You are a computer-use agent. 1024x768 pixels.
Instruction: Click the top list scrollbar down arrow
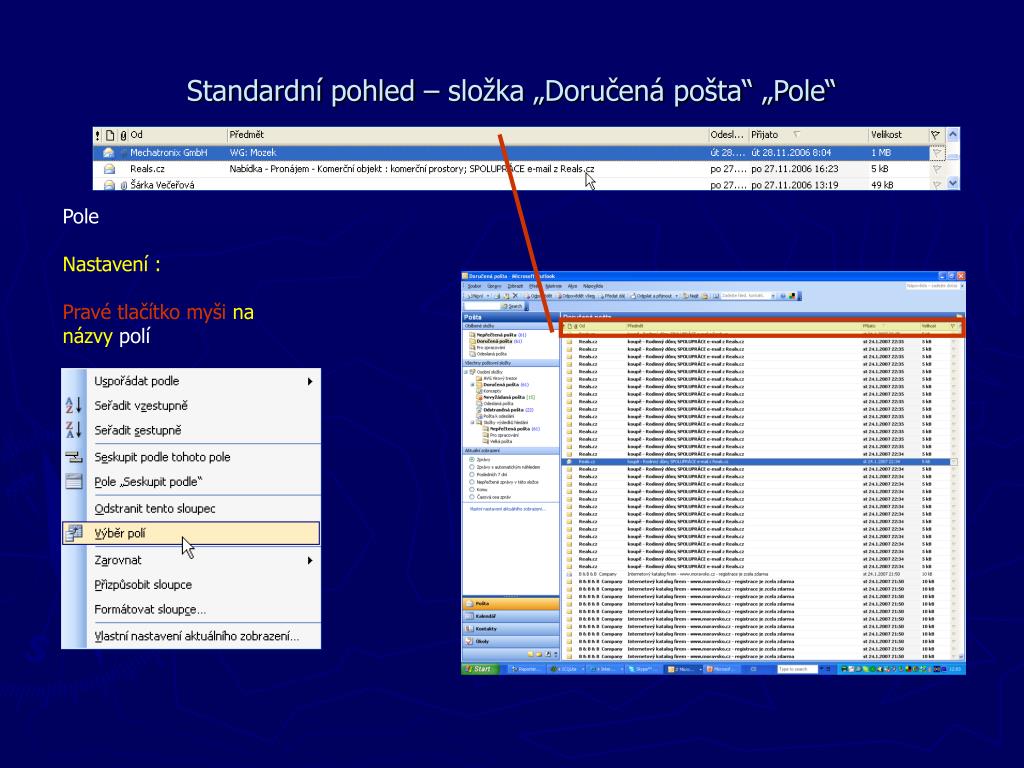click(953, 184)
